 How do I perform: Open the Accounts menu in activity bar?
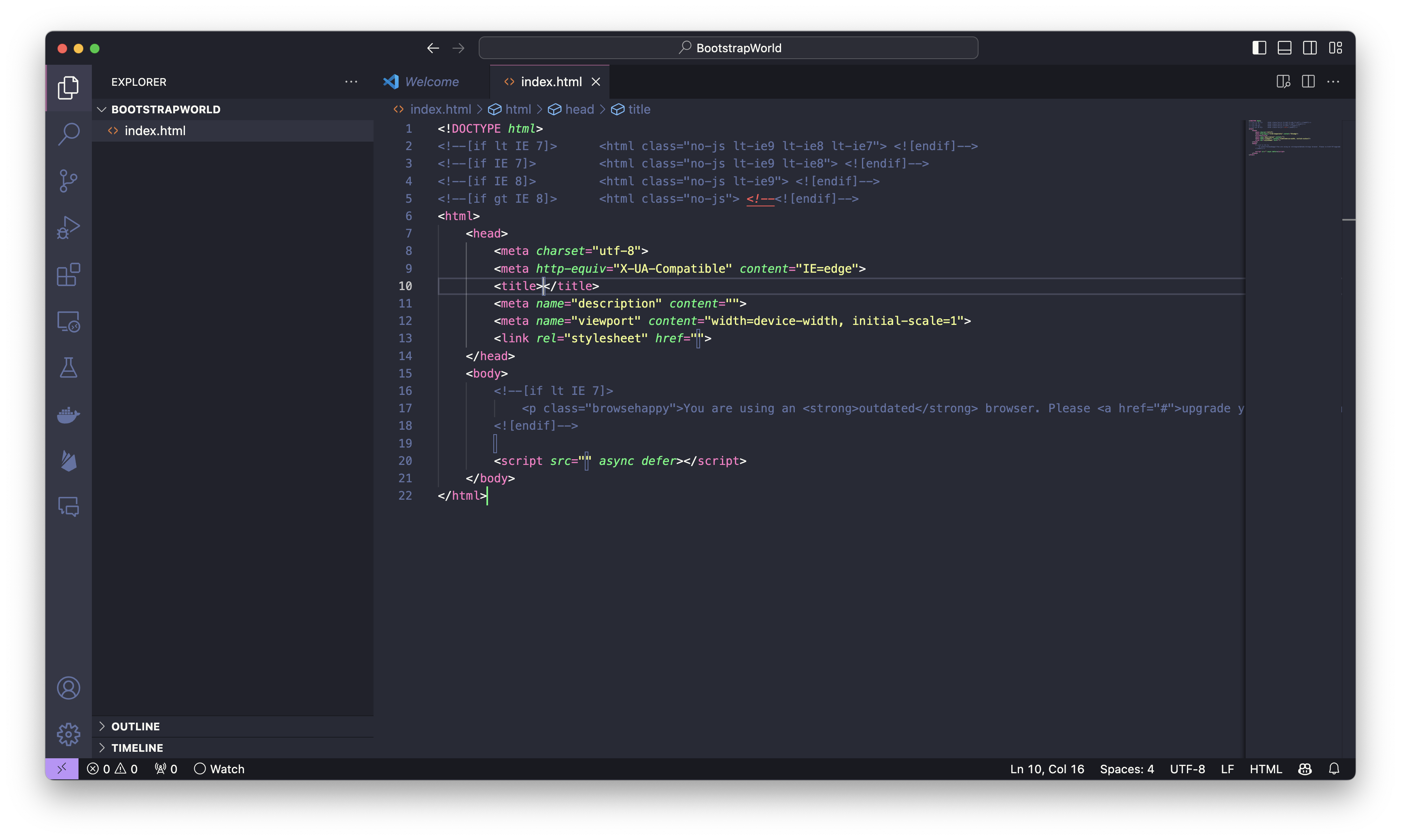(x=68, y=688)
